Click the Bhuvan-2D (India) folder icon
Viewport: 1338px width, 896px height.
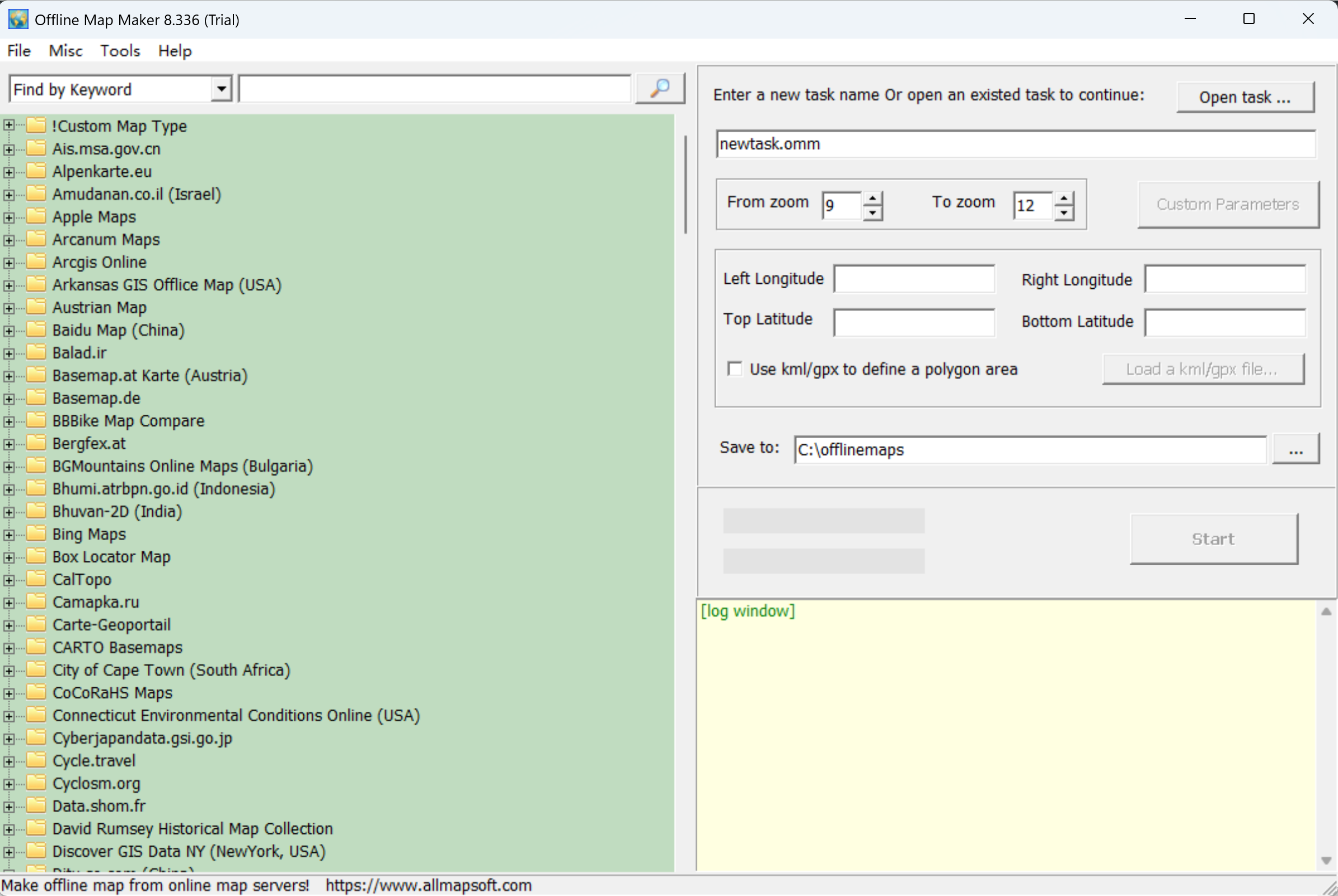36,511
